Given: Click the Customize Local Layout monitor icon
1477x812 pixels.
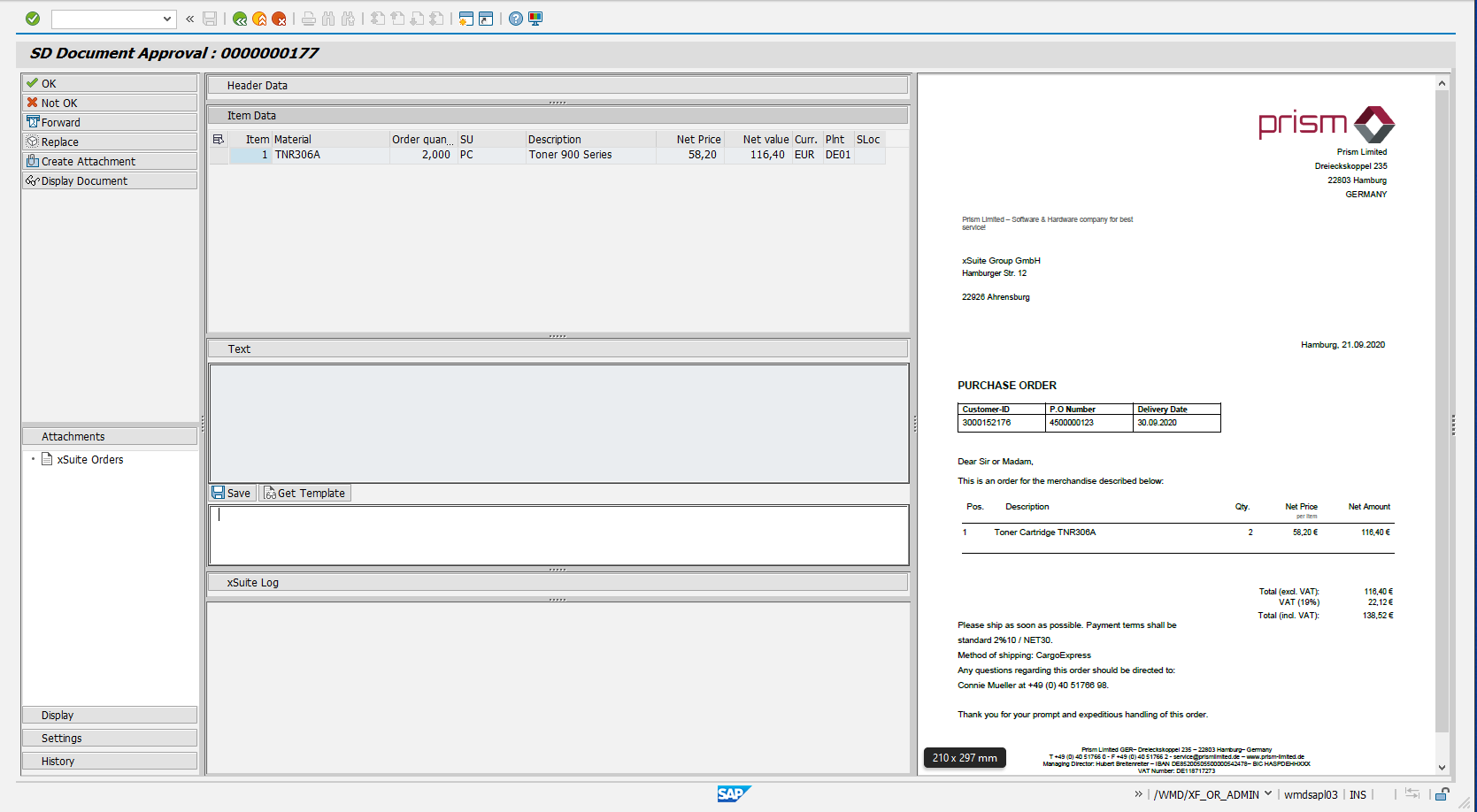Looking at the screenshot, I should [535, 19].
